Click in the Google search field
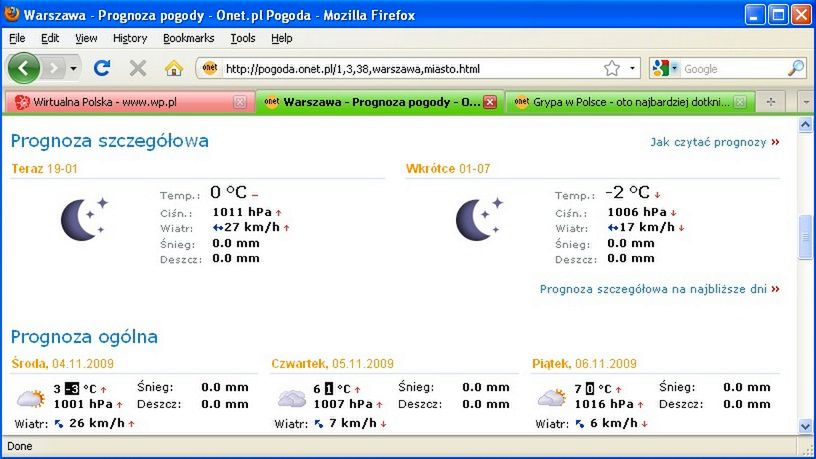Screen dimensions: 816x459 pyautogui.click(x=733, y=69)
